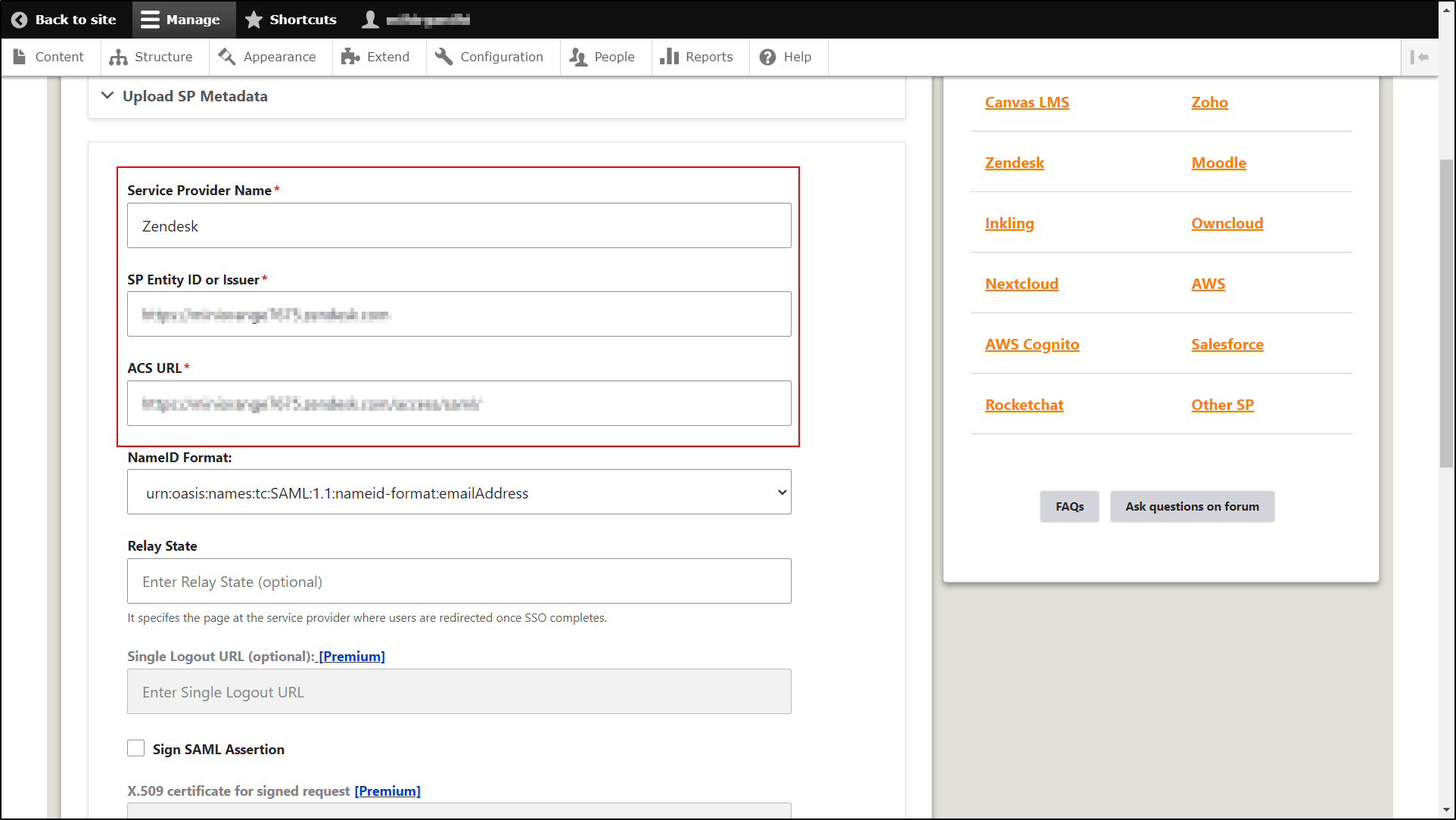Image resolution: width=1456 pixels, height=820 pixels.
Task: Click Ask questions on forum button
Action: pos(1192,506)
